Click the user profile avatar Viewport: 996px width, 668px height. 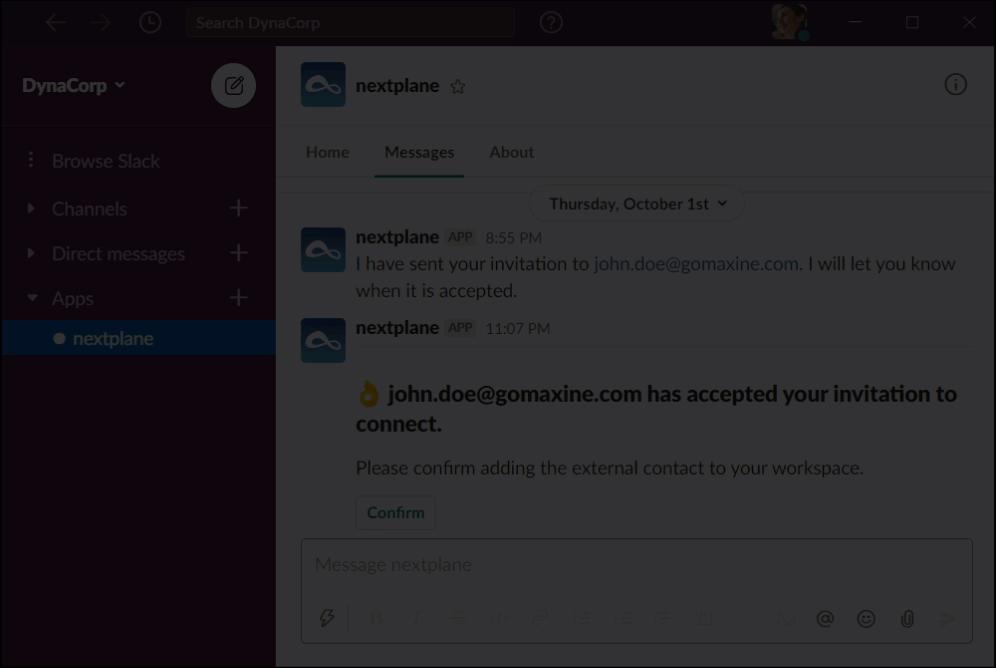[x=789, y=22]
